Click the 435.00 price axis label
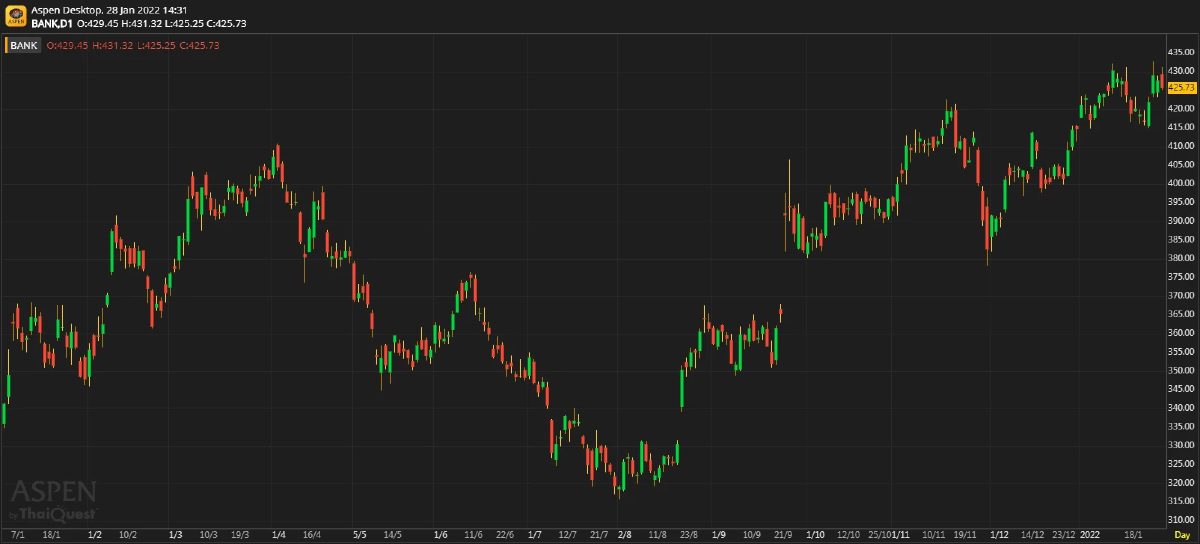The width and height of the screenshot is (1200, 544). pyautogui.click(x=1182, y=51)
